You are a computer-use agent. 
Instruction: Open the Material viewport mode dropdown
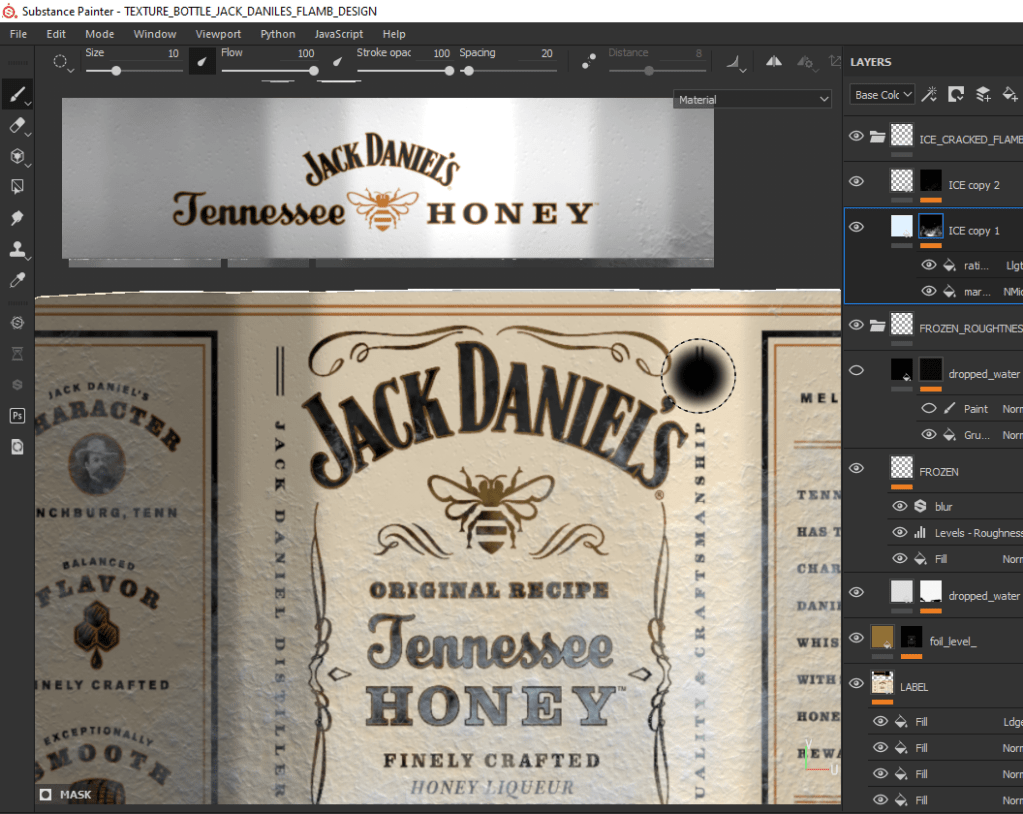click(753, 100)
